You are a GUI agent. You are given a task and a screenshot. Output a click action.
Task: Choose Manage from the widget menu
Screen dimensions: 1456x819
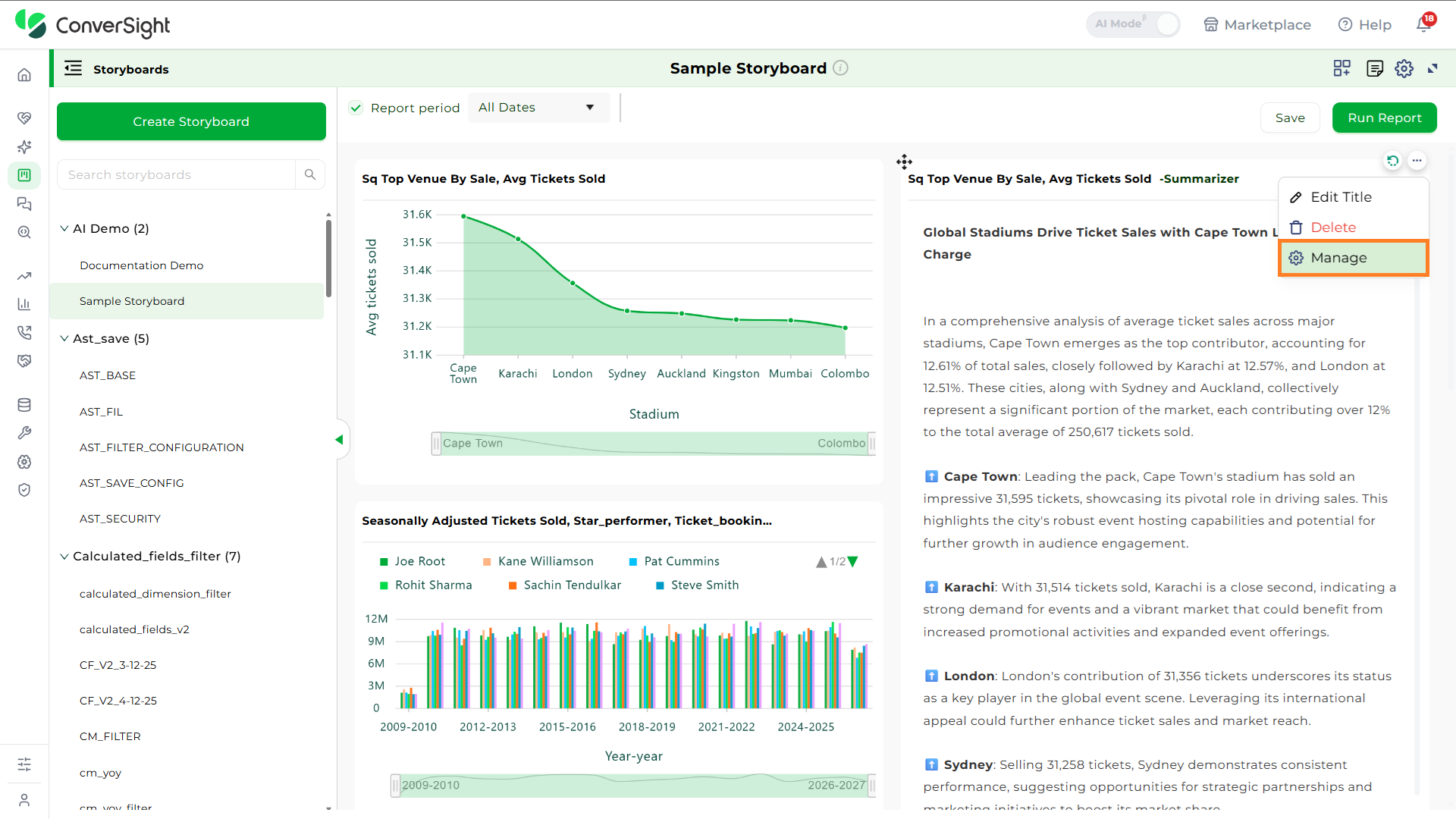coord(1354,258)
